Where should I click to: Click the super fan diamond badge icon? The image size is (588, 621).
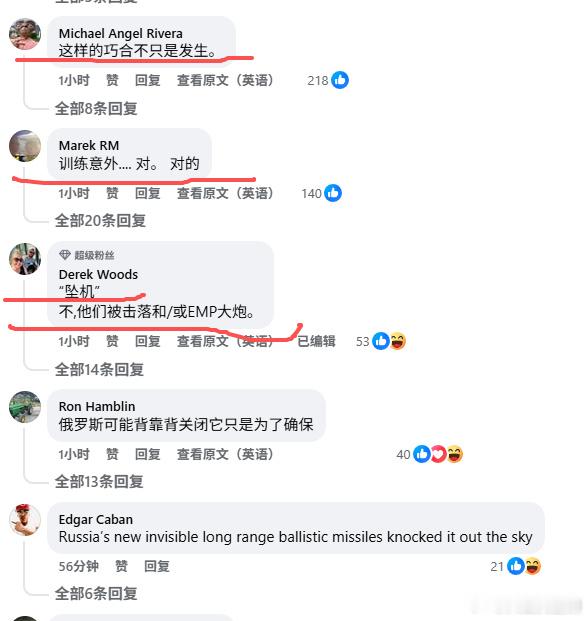[65, 255]
